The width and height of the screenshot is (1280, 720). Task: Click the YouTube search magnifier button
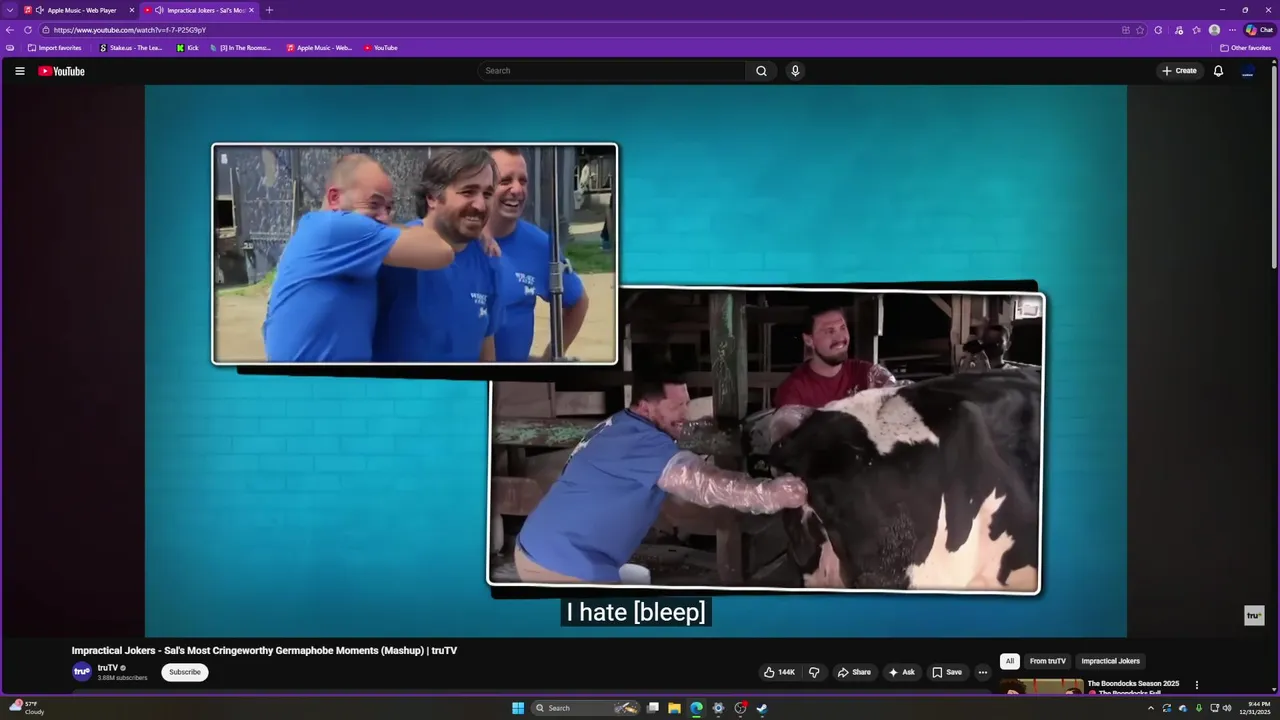pyautogui.click(x=761, y=71)
